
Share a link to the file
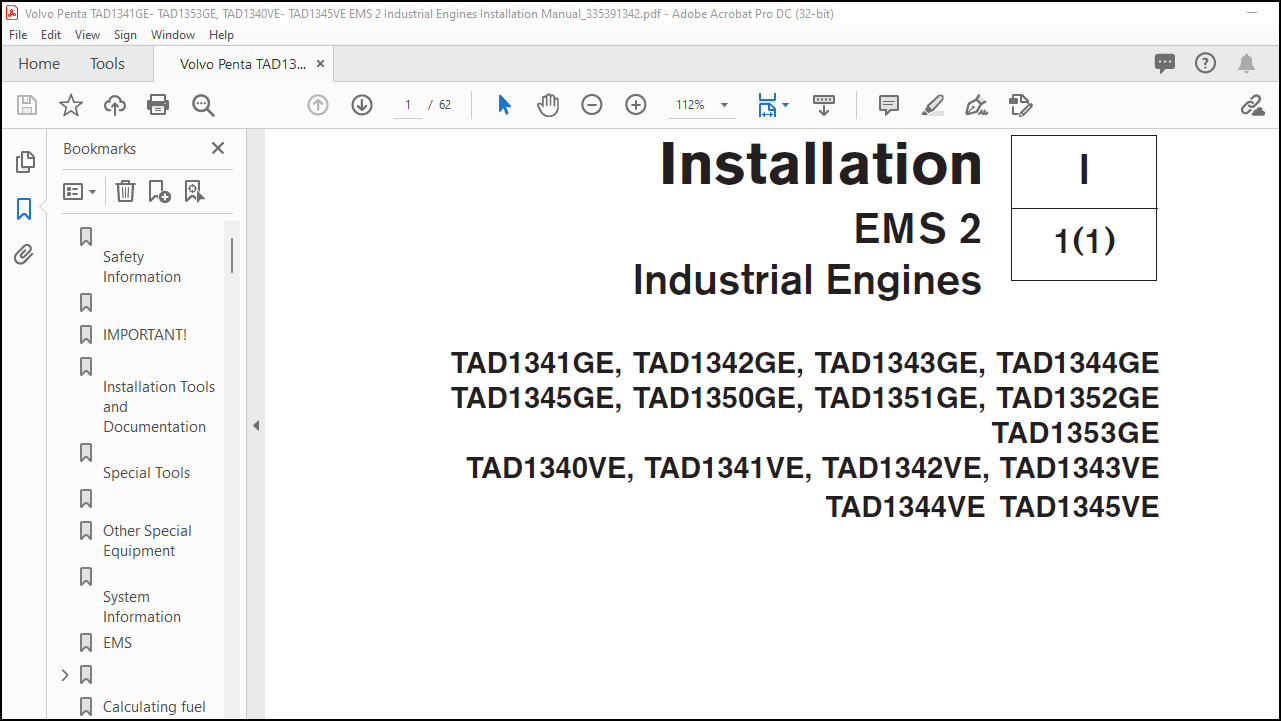(x=1252, y=105)
